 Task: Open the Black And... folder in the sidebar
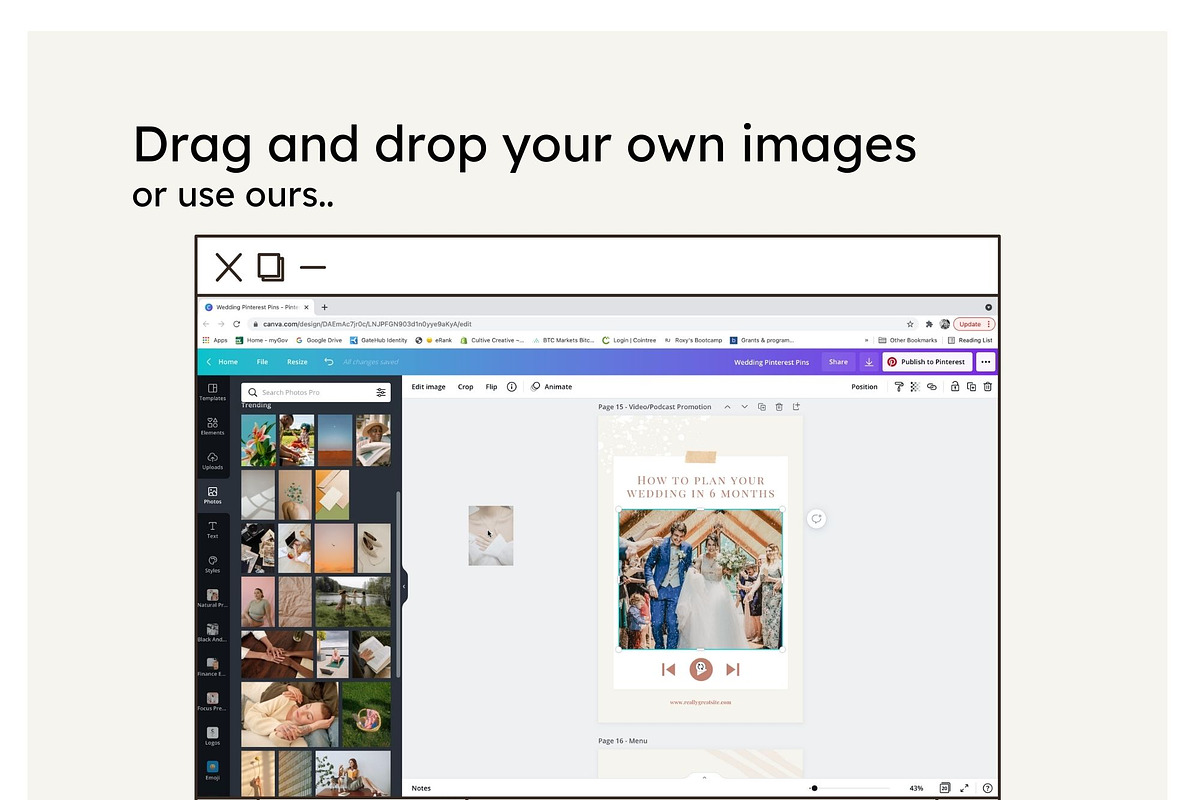(x=212, y=633)
